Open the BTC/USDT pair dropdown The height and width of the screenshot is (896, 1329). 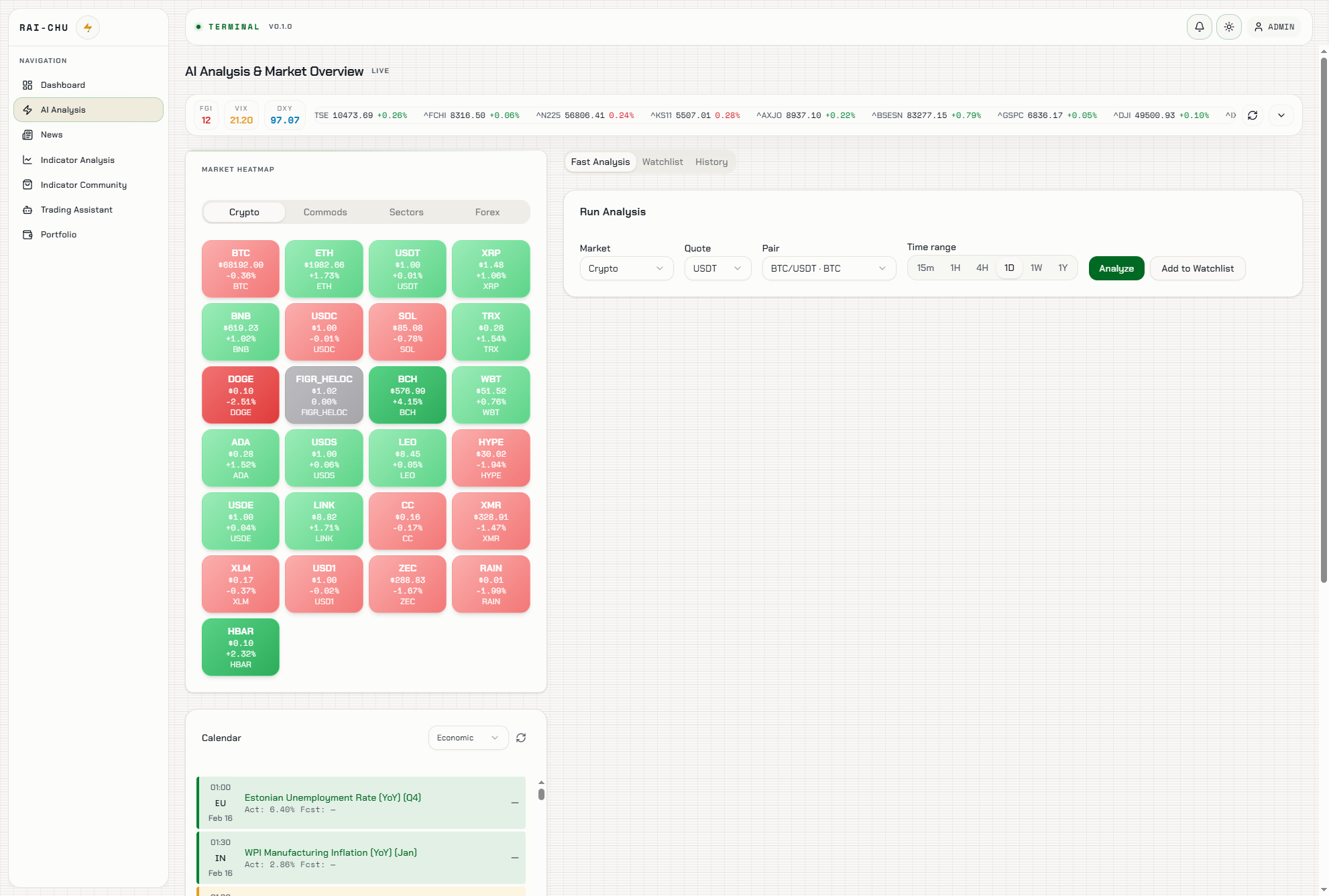828,268
